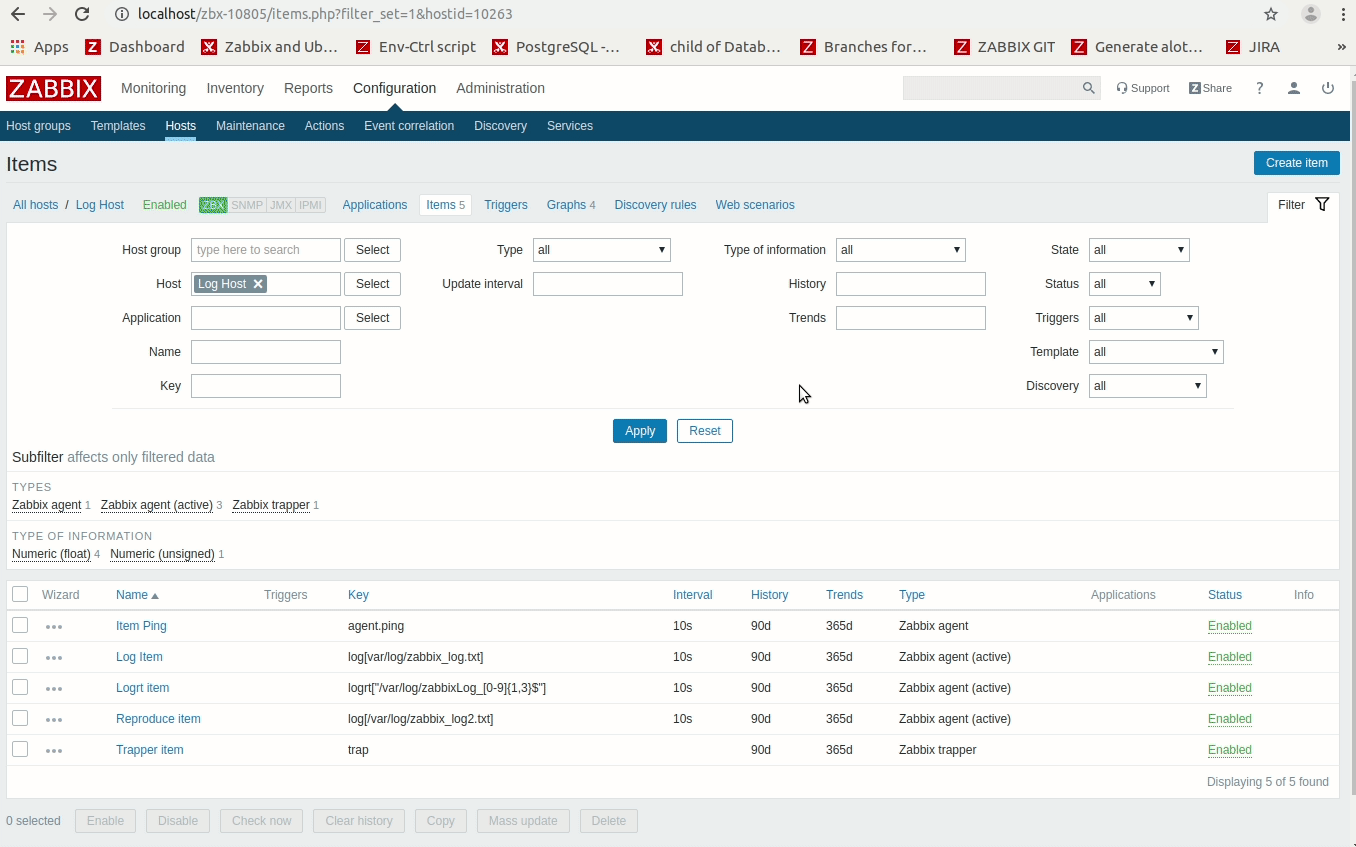Open the Apps bookmarks shortcut
The height and width of the screenshot is (847, 1356).
(x=40, y=46)
